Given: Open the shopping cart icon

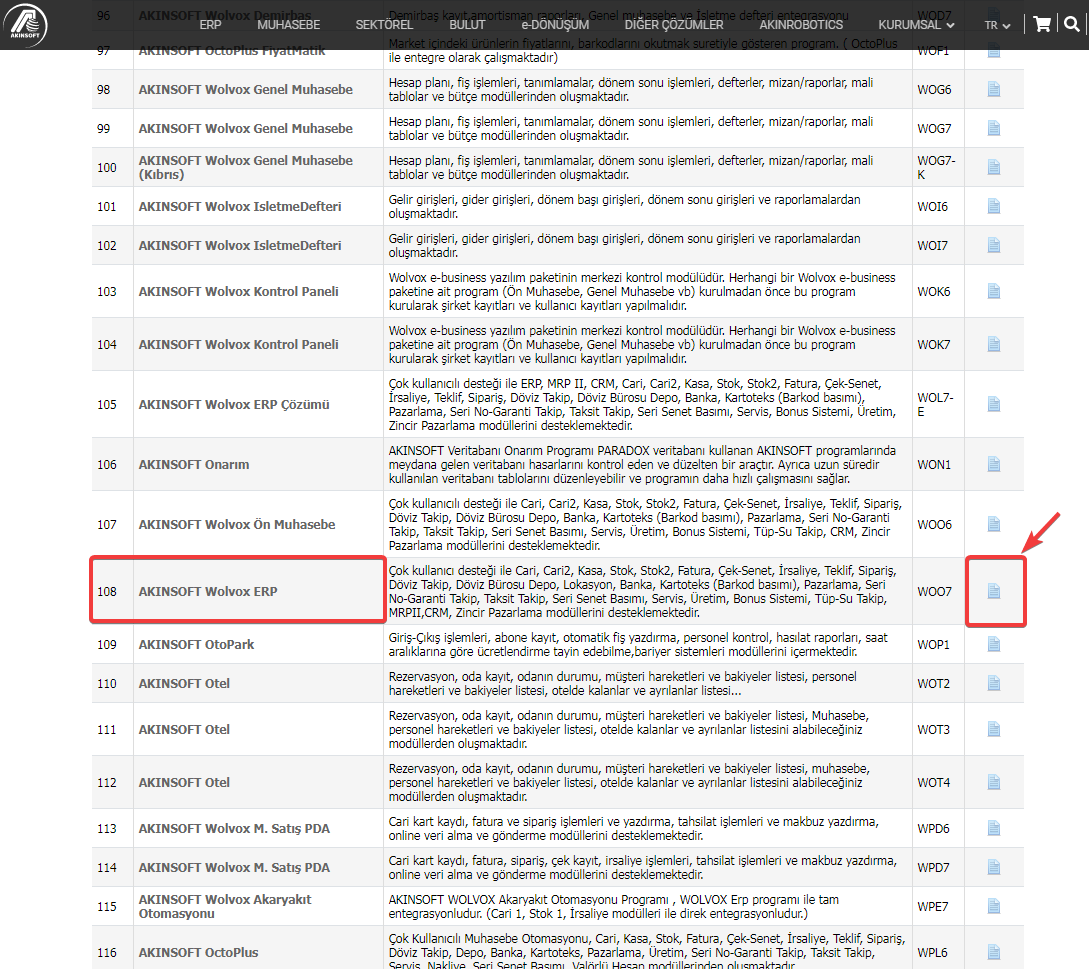Looking at the screenshot, I should tap(1042, 24).
